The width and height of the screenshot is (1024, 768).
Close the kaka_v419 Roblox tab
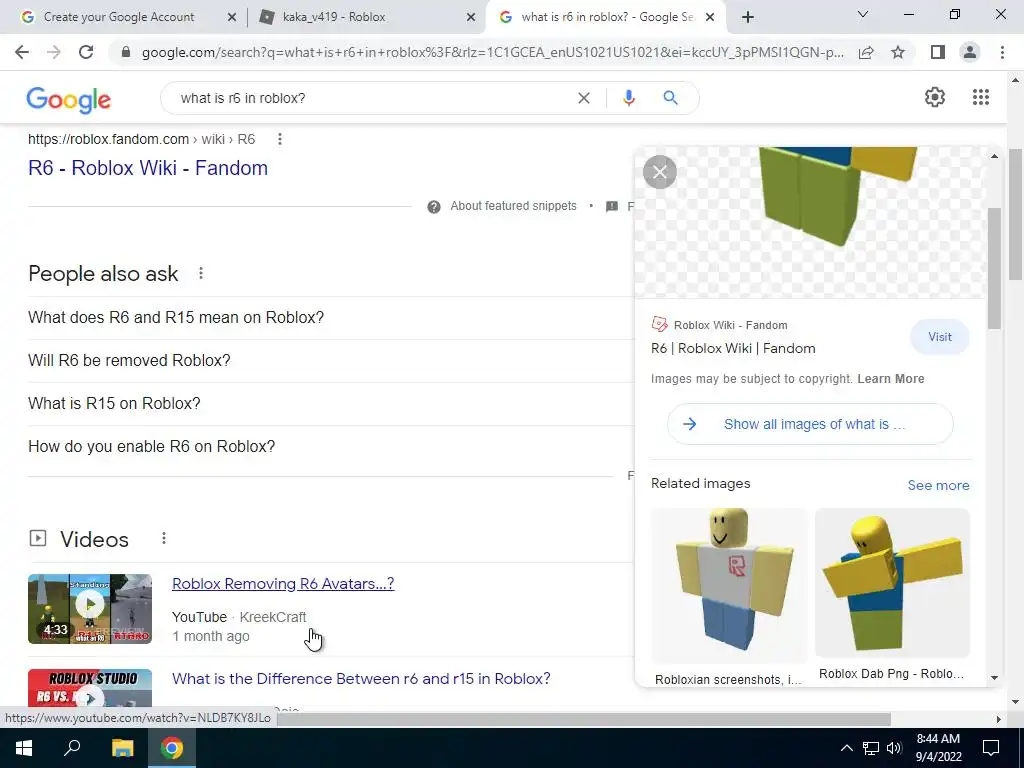(471, 18)
